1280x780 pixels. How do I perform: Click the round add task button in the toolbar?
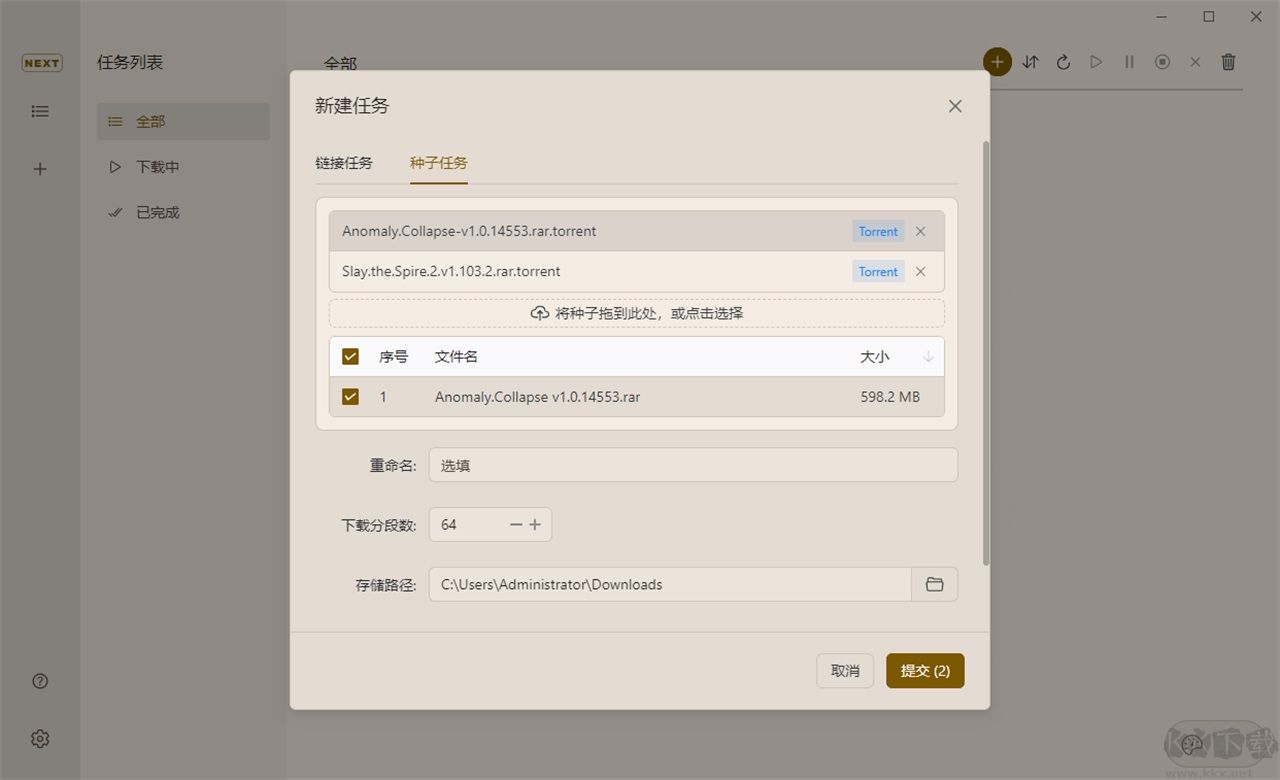click(x=997, y=62)
